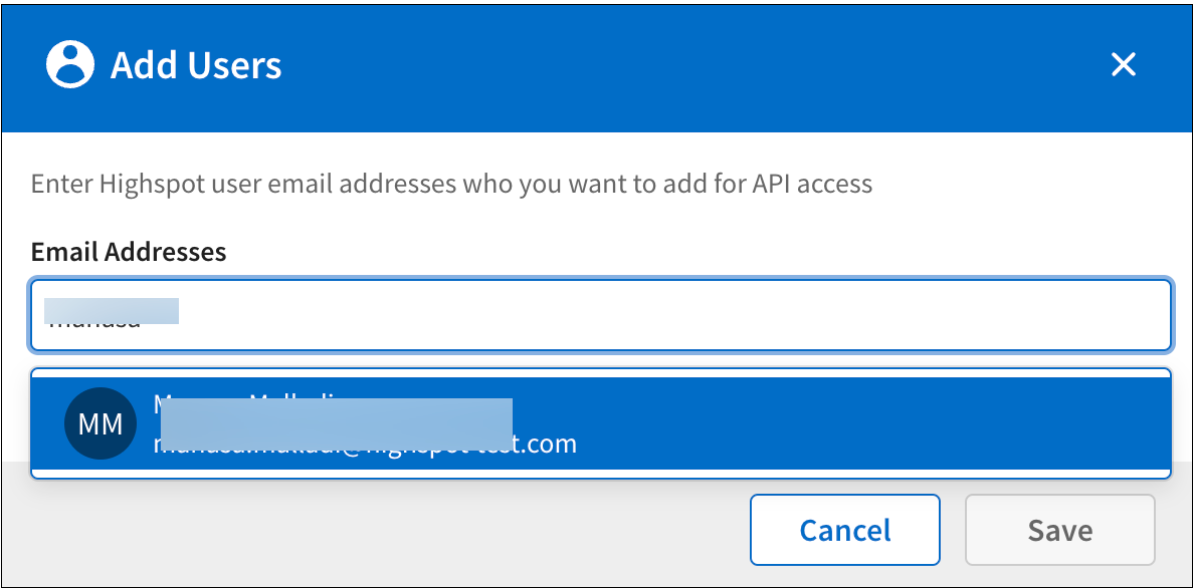1194x588 pixels.
Task: Click the user silhouette icon in header
Action: click(x=70, y=65)
